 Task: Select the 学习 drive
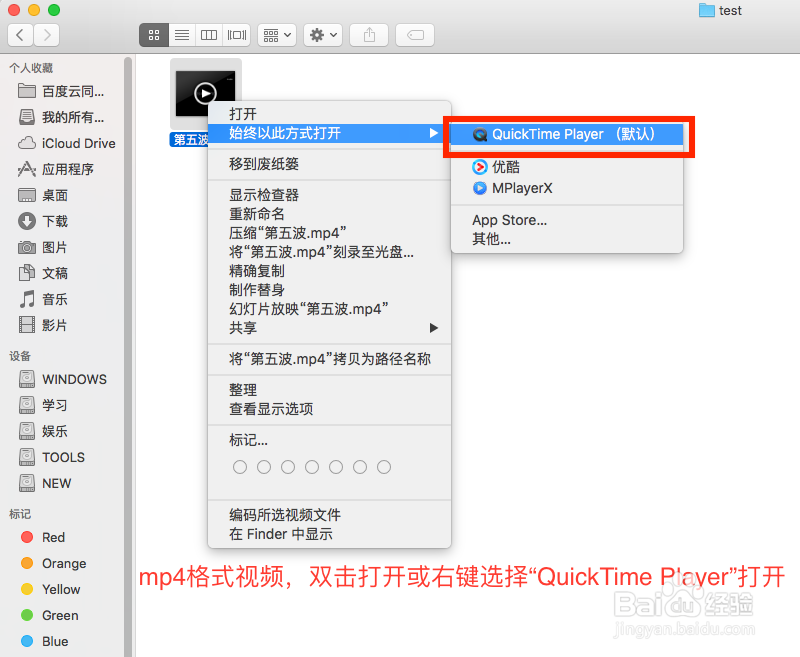pyautogui.click(x=43, y=405)
